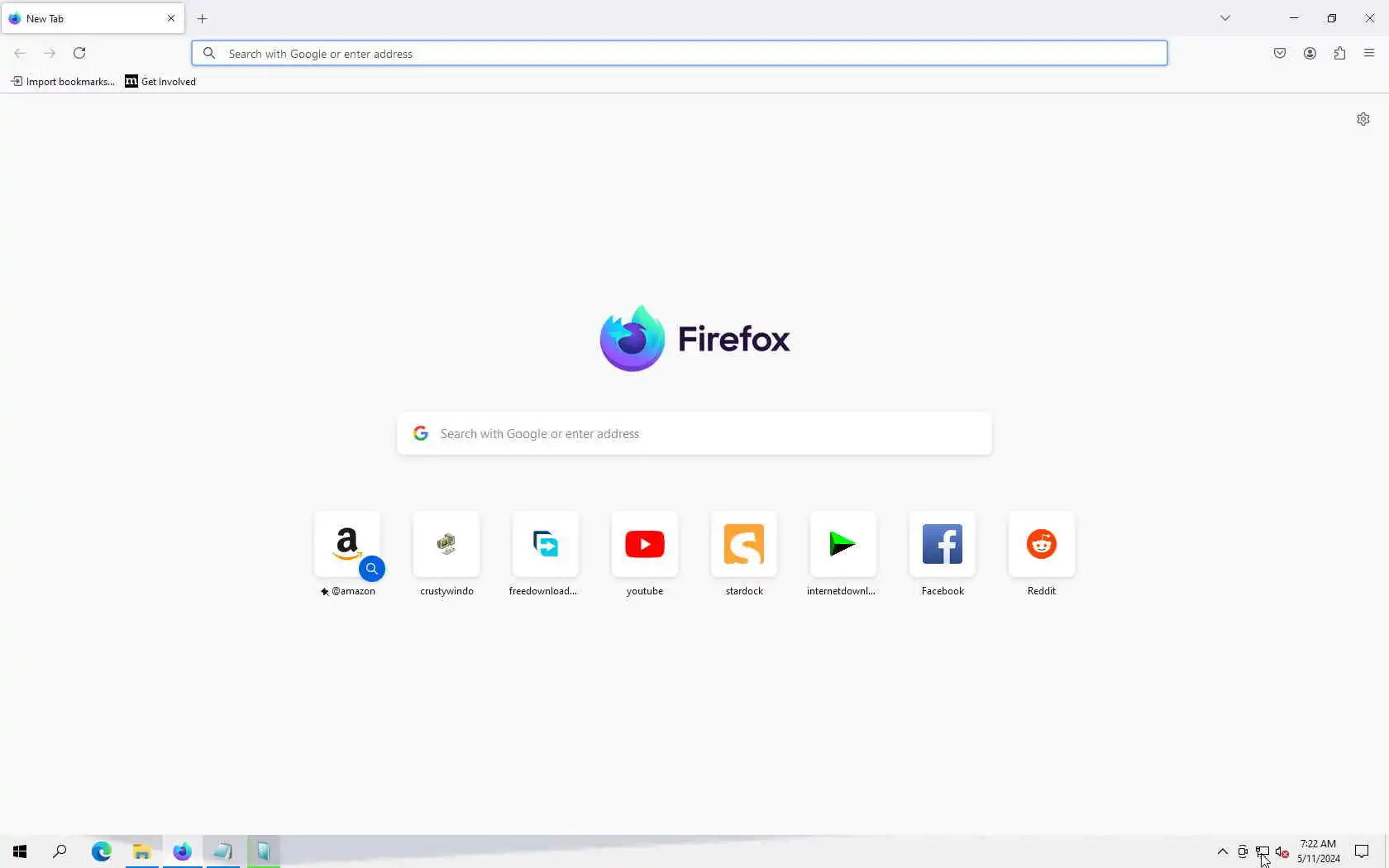
Task: Open the Firefox account icon
Action: coord(1310,53)
